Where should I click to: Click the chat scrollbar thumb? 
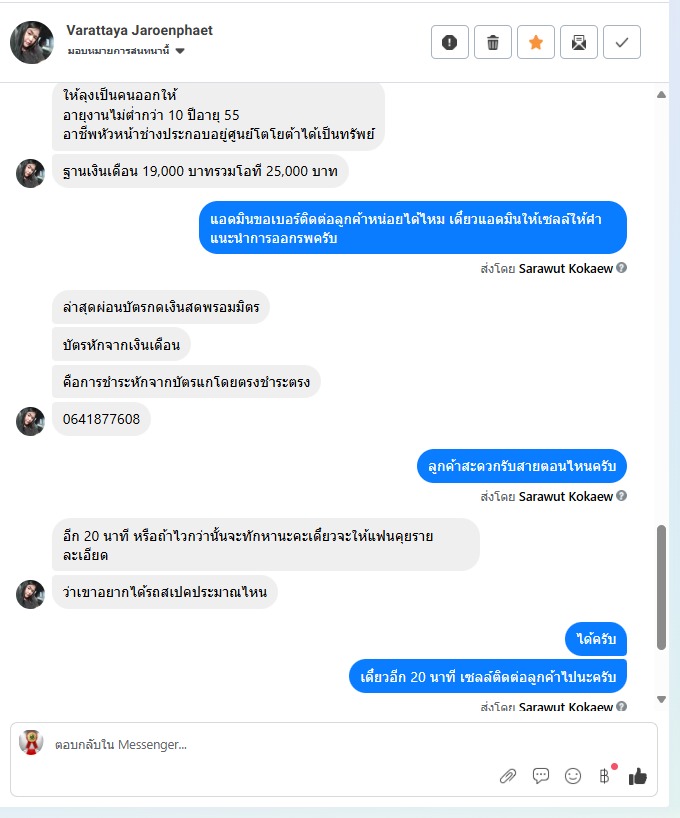tap(661, 587)
